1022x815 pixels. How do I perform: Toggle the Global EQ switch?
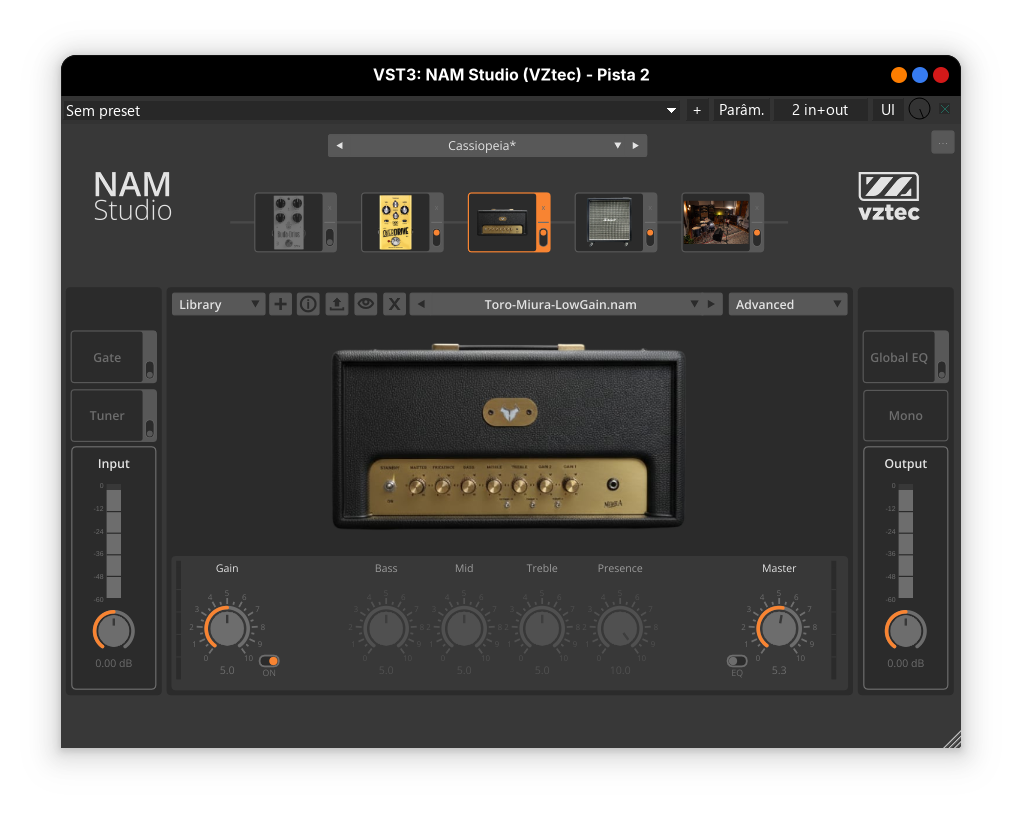941,370
